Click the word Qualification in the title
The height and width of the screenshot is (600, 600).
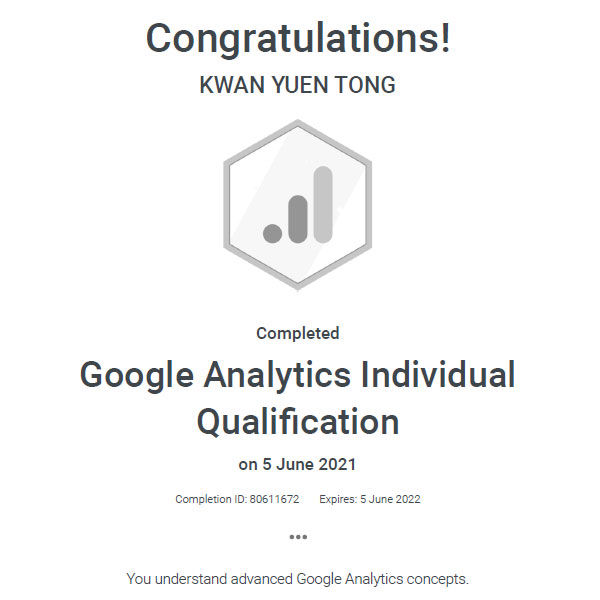pyautogui.click(x=298, y=421)
